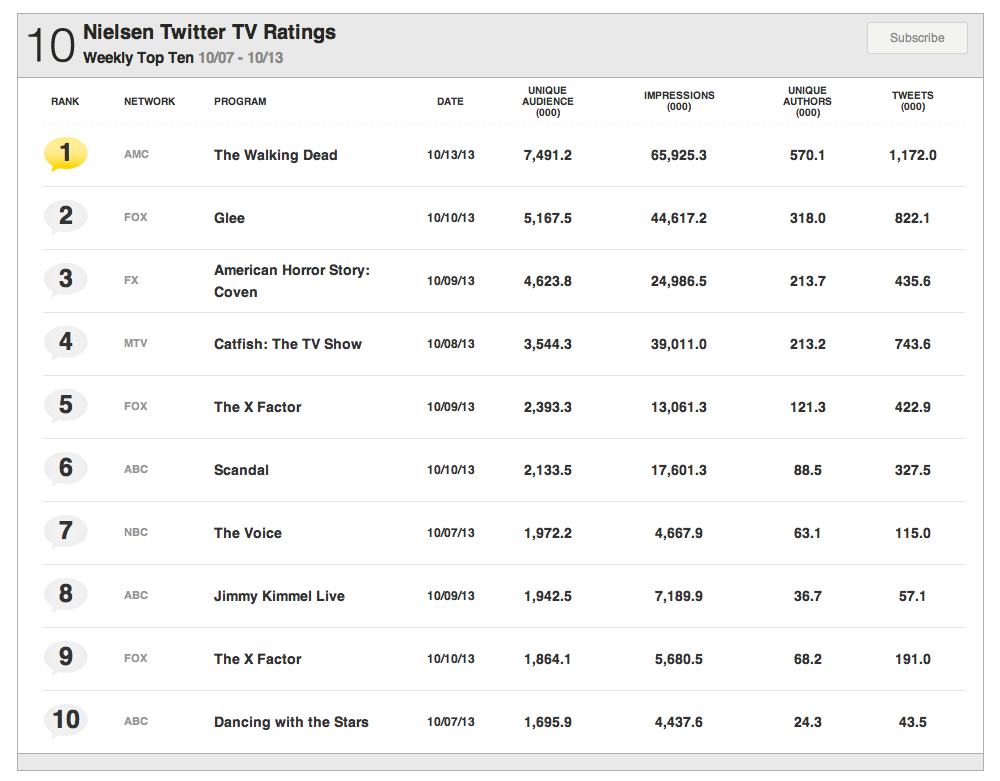Click the yellow rank 1 speech bubble
This screenshot has height=781, width=1000.
pyautogui.click(x=66, y=154)
